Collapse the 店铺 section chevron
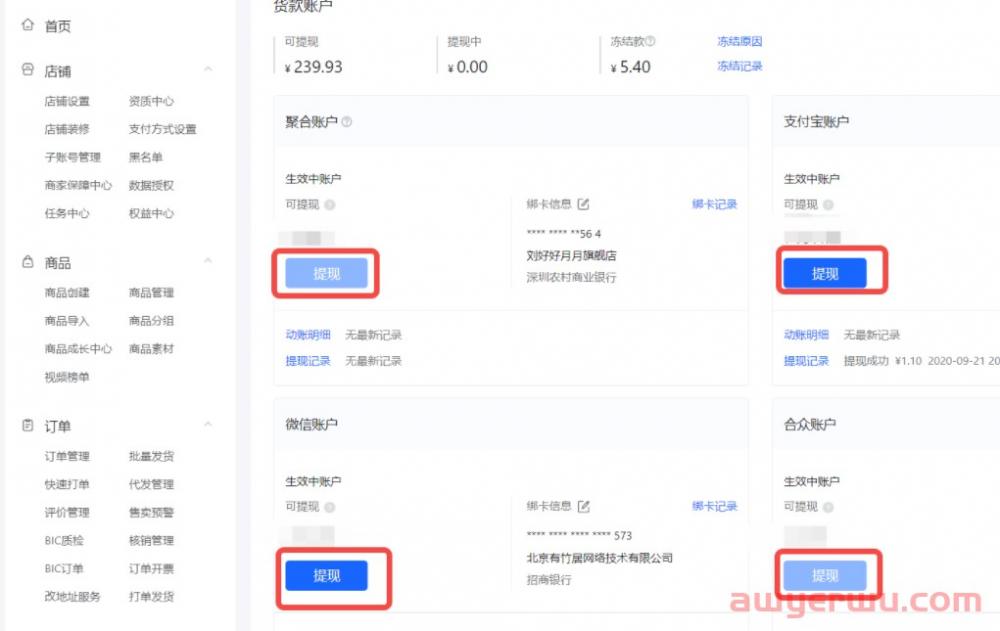The width and height of the screenshot is (1000, 631). (x=208, y=69)
